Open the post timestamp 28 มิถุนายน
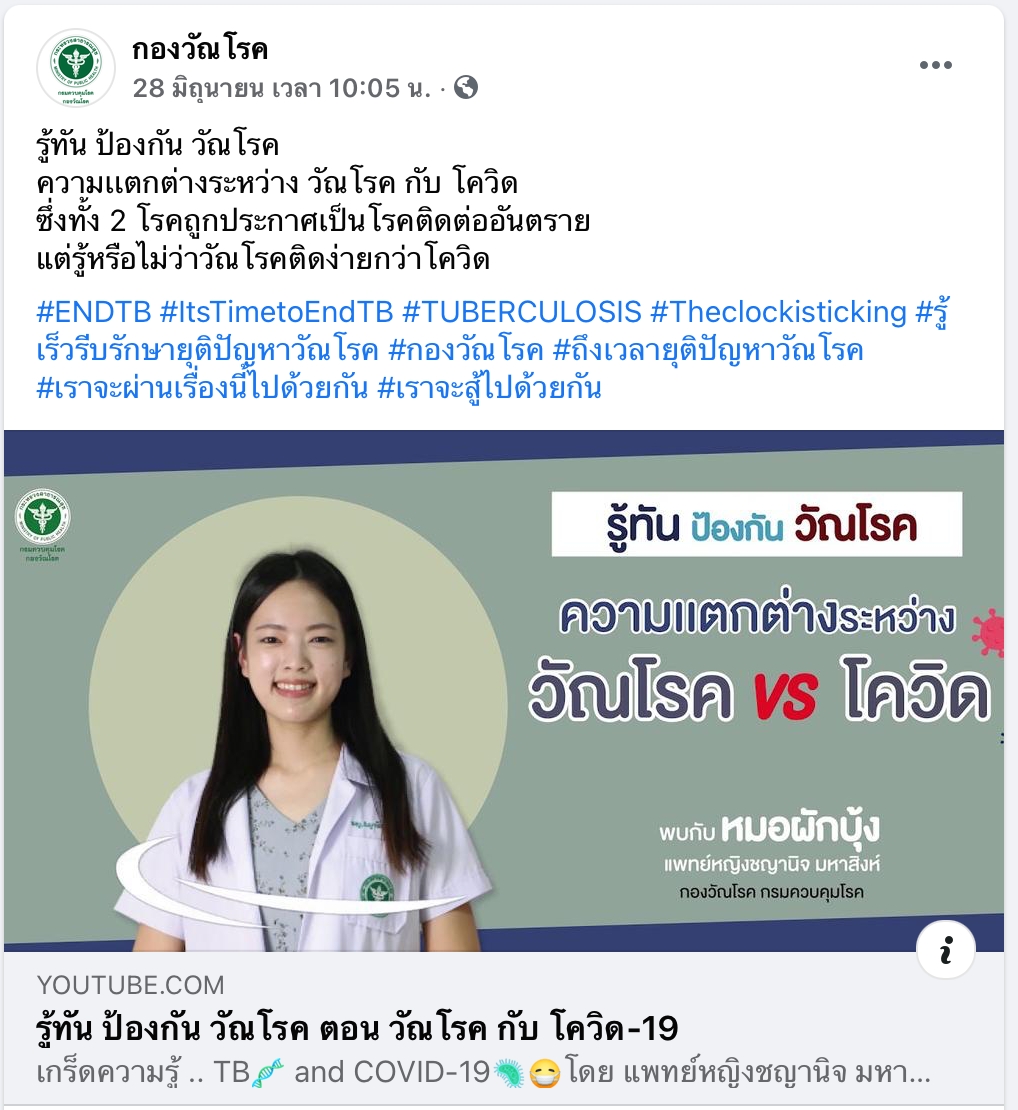 [282, 88]
